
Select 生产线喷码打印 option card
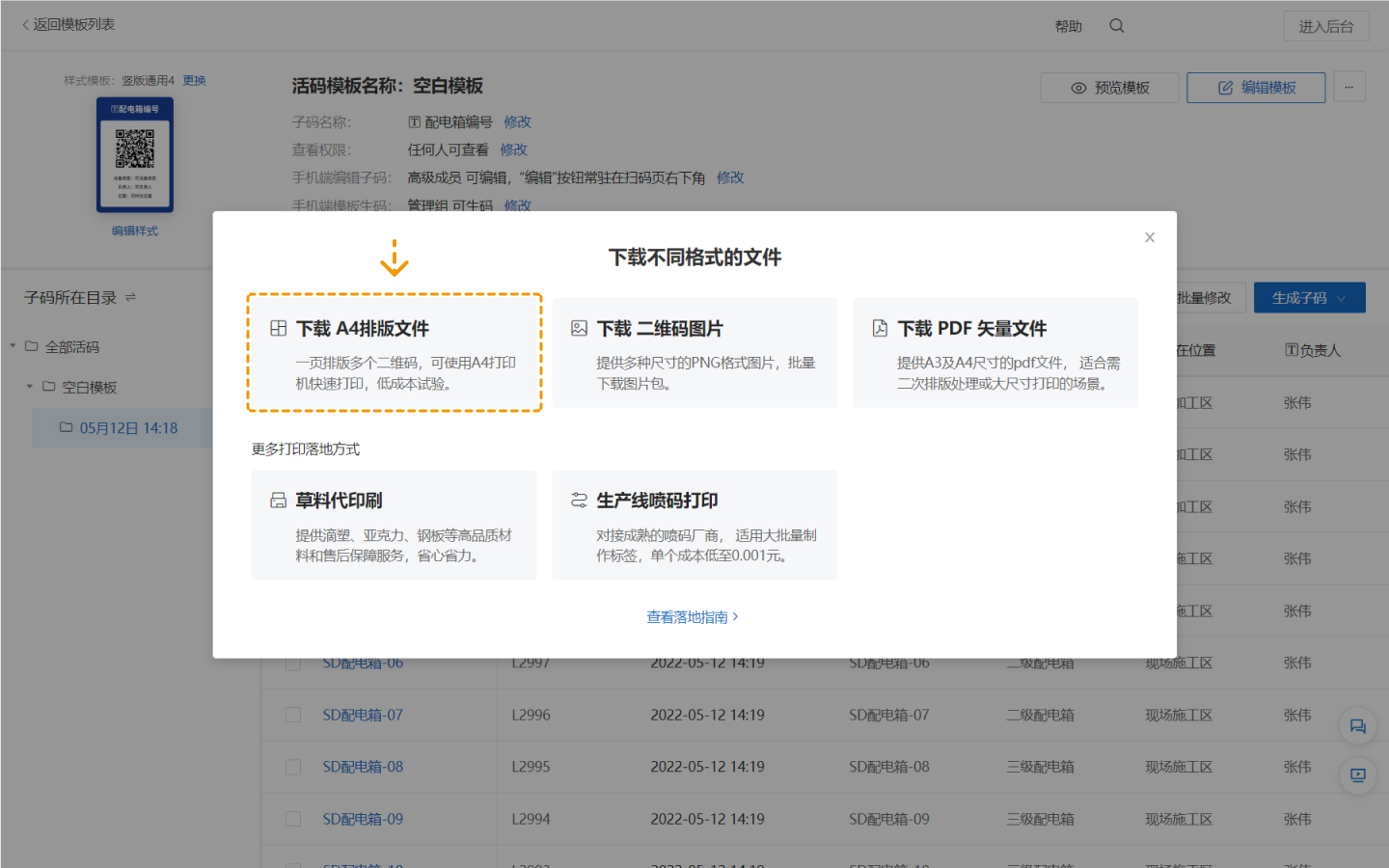(x=694, y=526)
